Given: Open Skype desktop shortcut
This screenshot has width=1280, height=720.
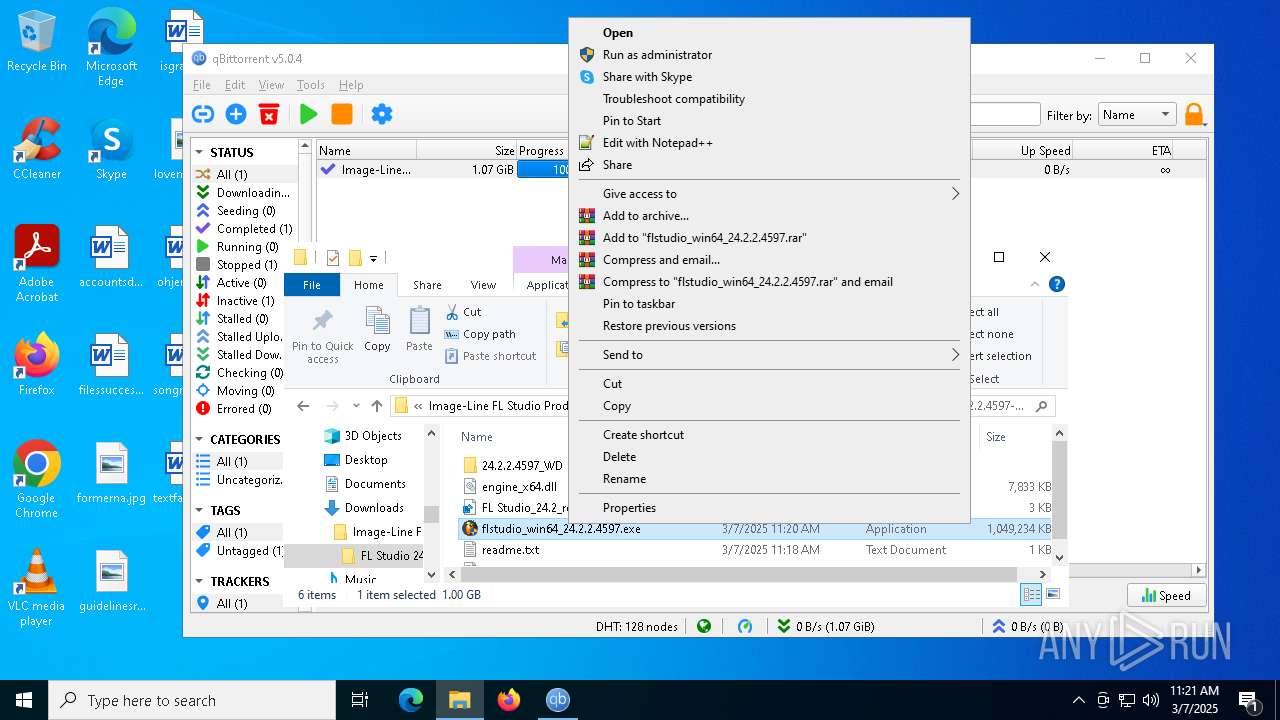Looking at the screenshot, I should 111,150.
